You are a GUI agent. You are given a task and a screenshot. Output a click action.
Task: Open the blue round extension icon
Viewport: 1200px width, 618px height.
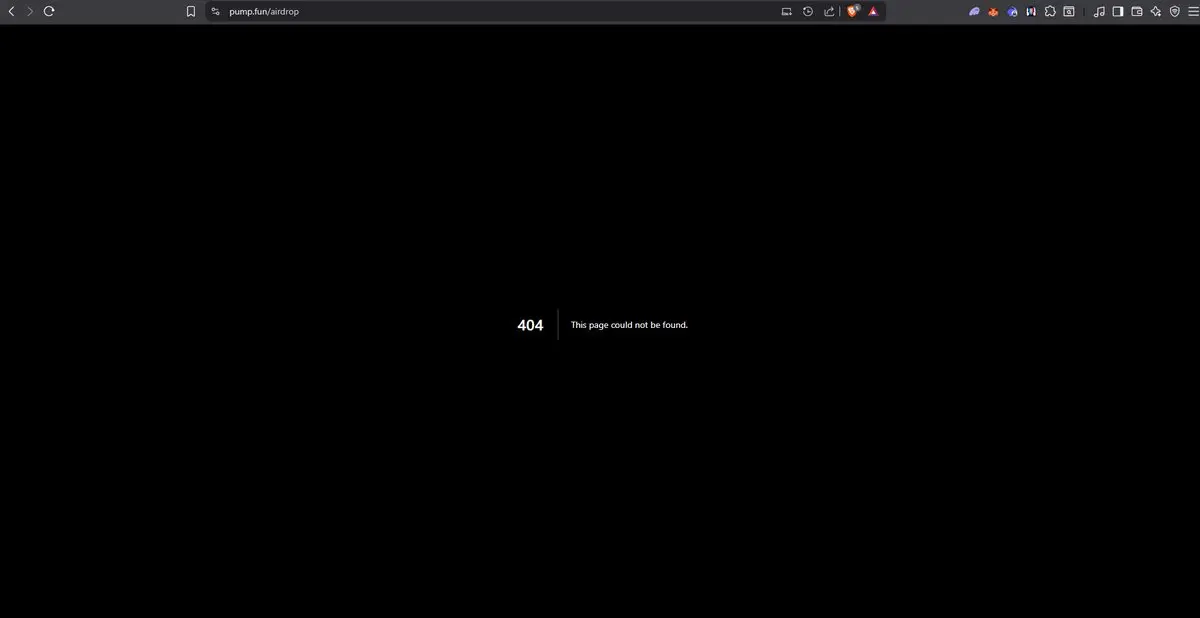point(1012,11)
